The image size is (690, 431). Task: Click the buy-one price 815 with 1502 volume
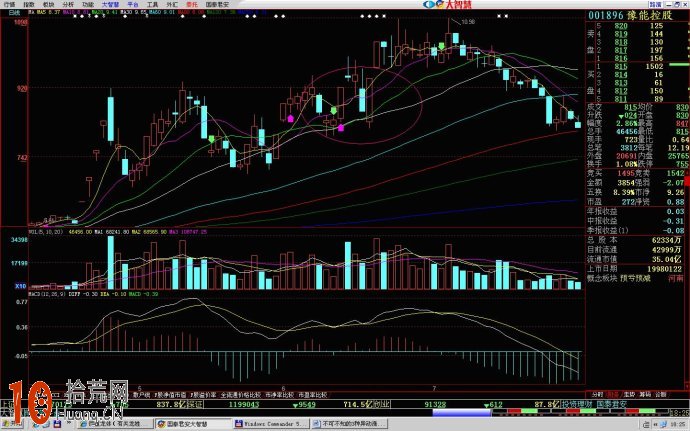pos(631,66)
